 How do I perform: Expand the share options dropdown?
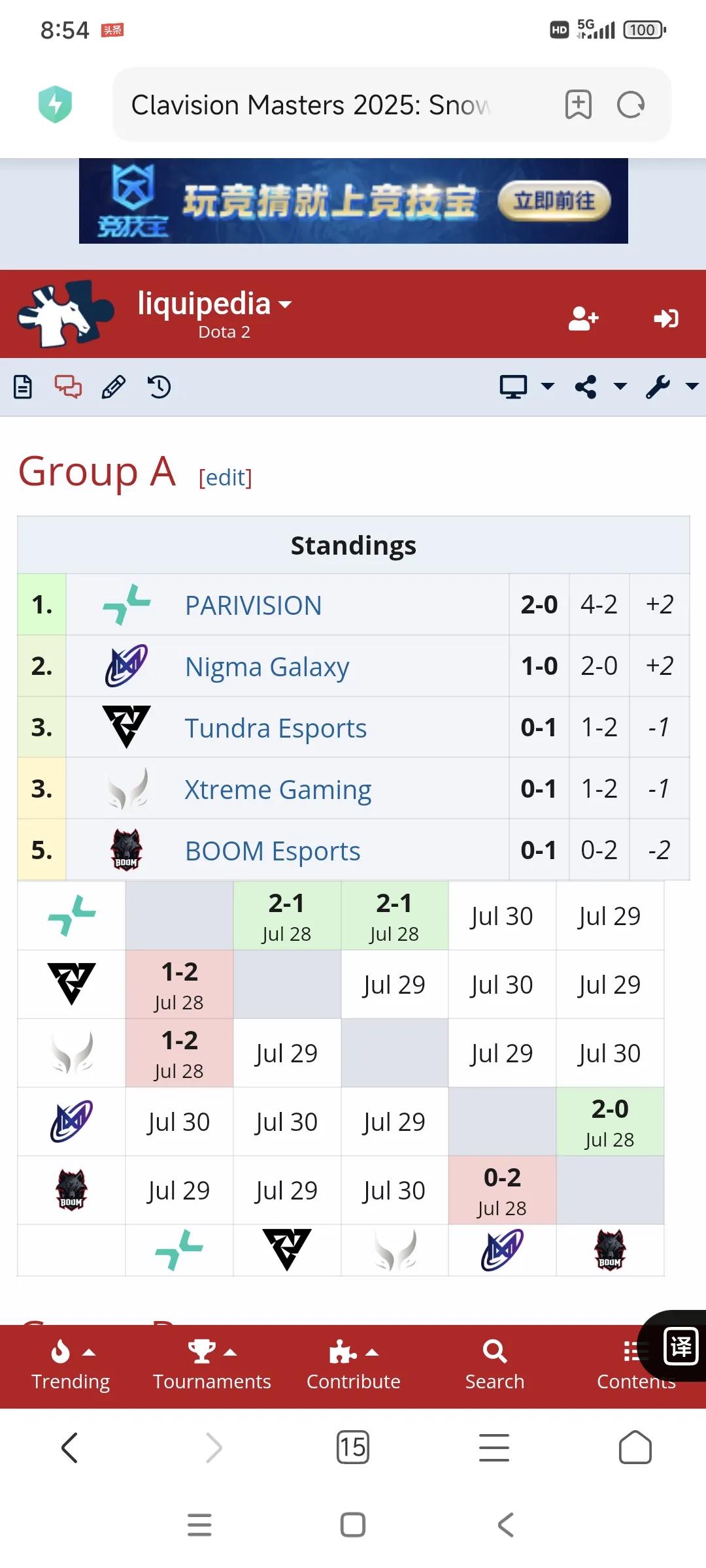pyautogui.click(x=601, y=387)
